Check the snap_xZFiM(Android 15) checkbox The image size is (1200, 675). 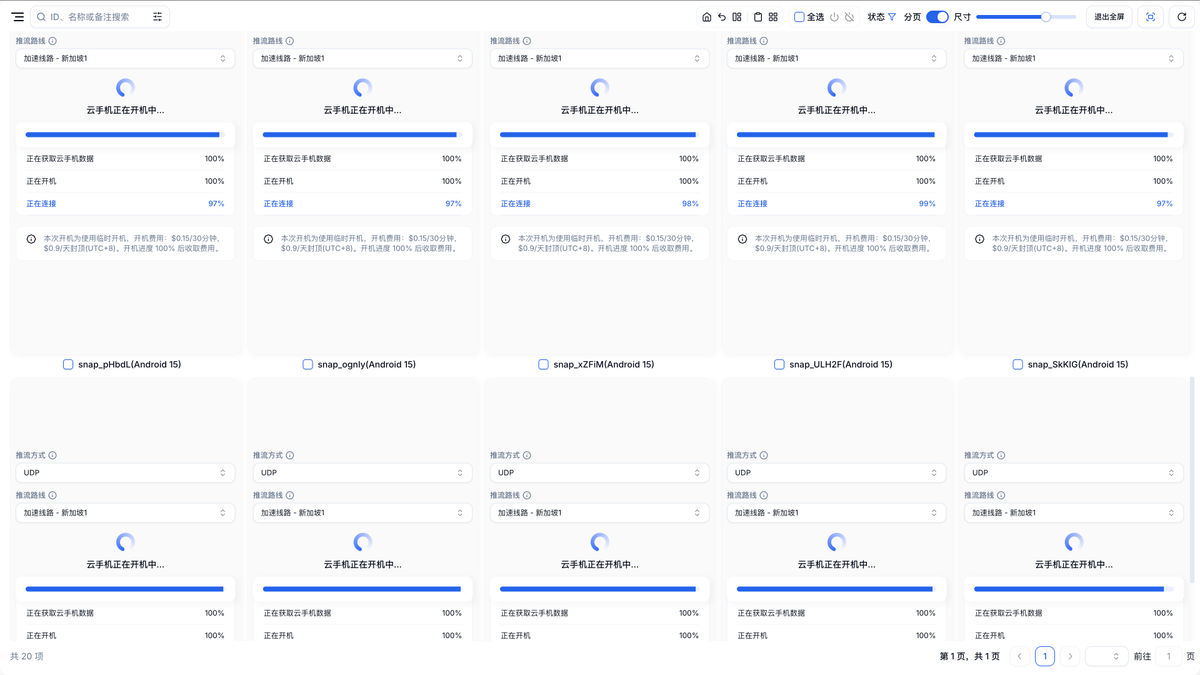[x=543, y=365]
